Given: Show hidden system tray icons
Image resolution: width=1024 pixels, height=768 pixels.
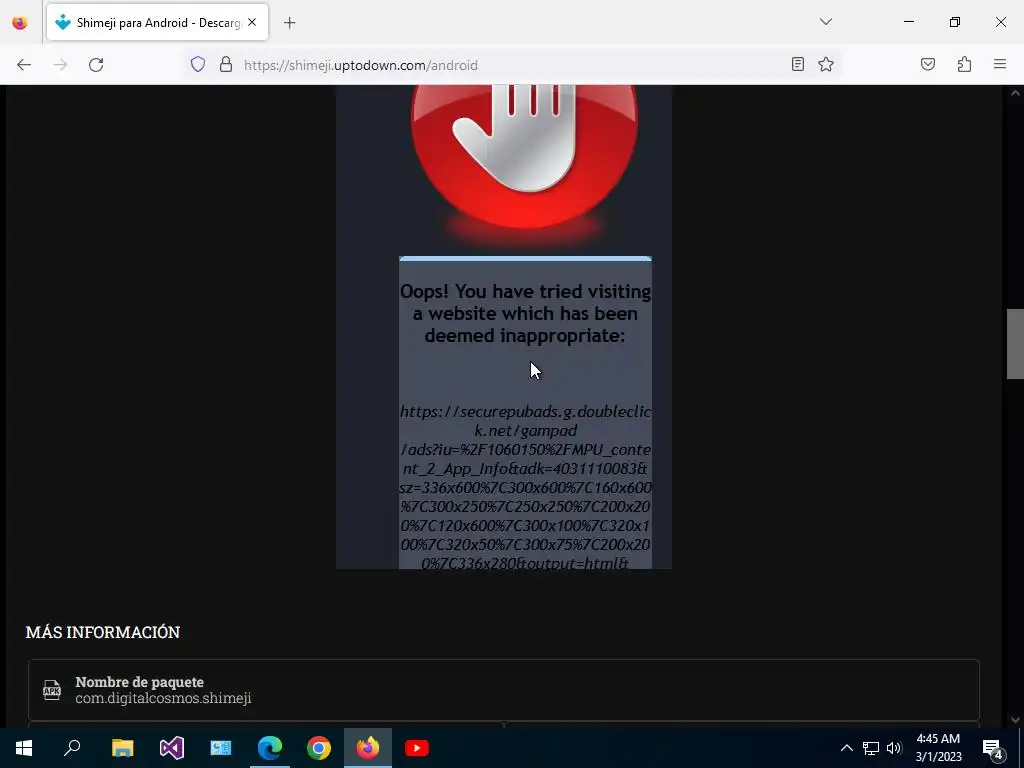Looking at the screenshot, I should coord(846,748).
